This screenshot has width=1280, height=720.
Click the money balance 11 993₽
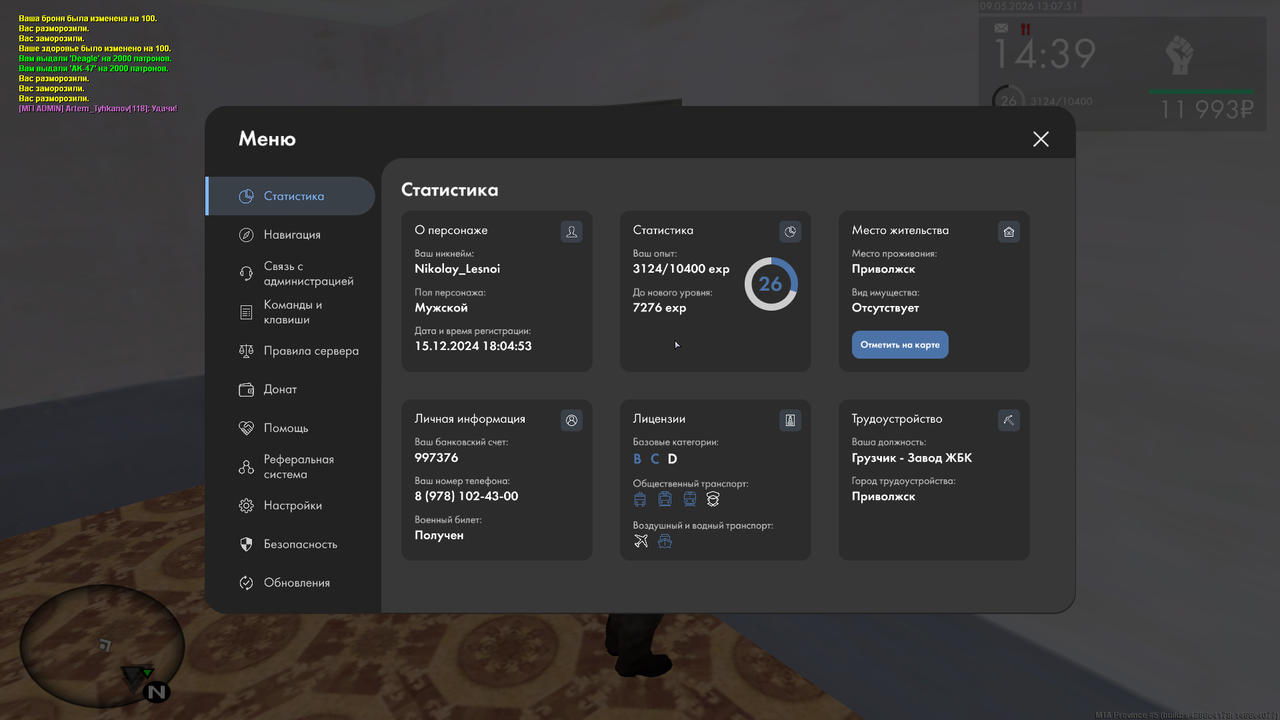tap(1206, 109)
